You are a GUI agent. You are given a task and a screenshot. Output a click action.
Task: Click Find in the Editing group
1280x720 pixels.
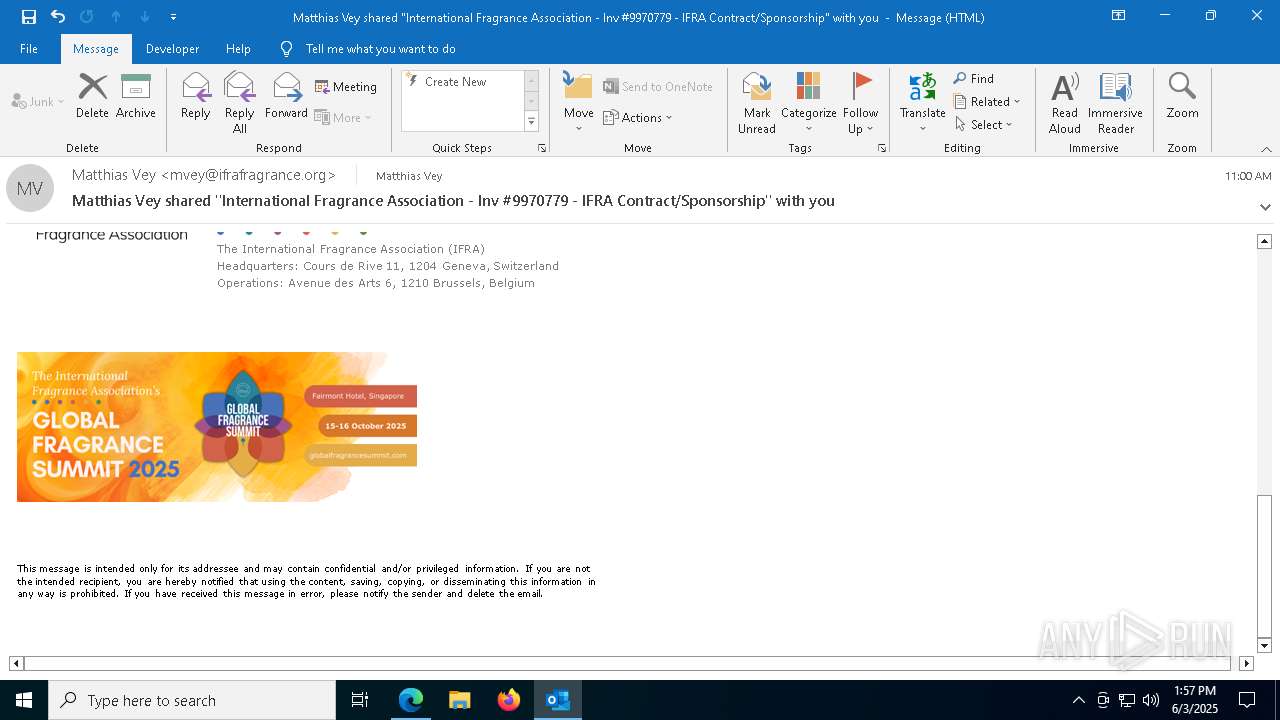[974, 79]
